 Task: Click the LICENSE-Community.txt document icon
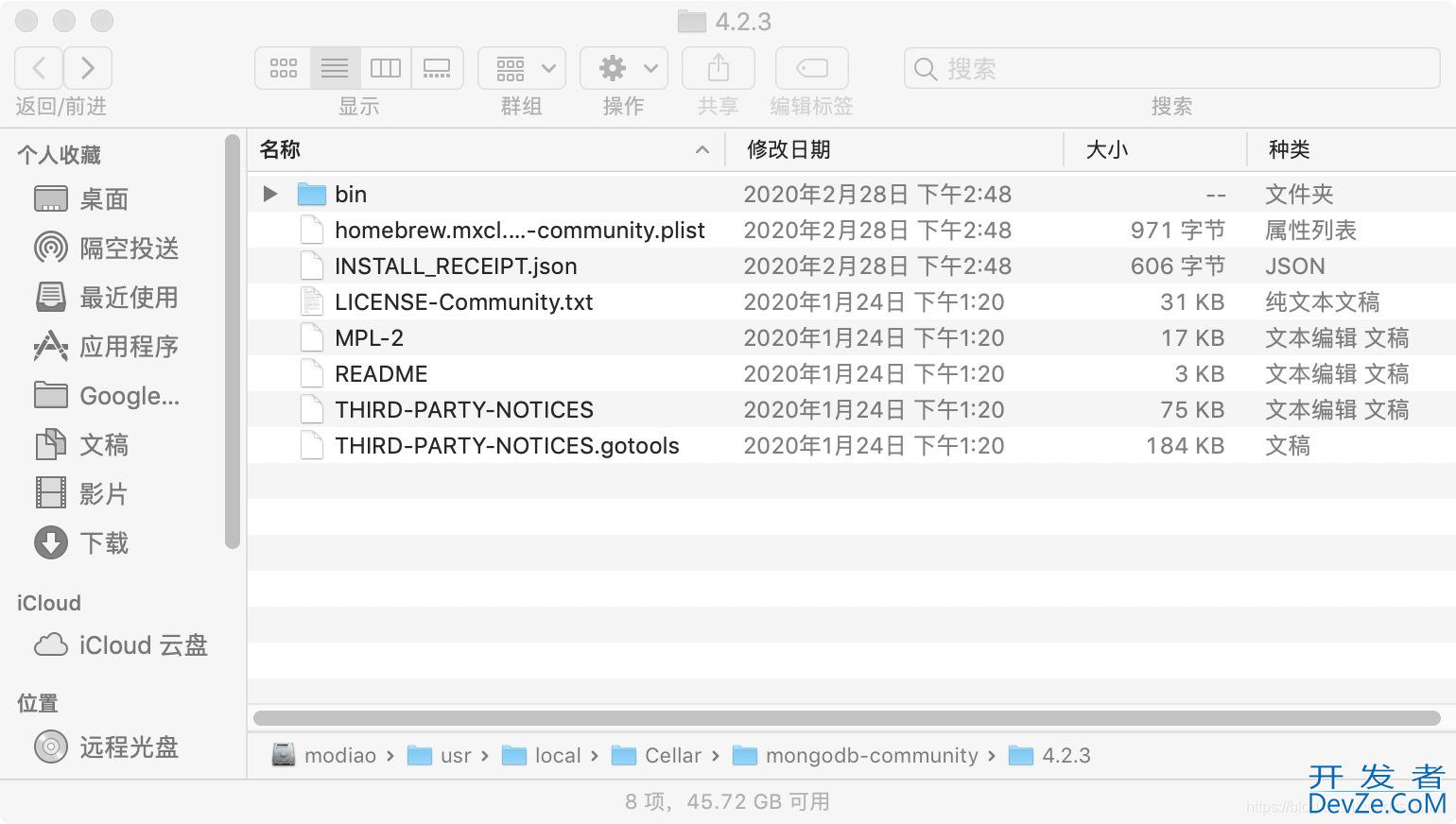(311, 301)
